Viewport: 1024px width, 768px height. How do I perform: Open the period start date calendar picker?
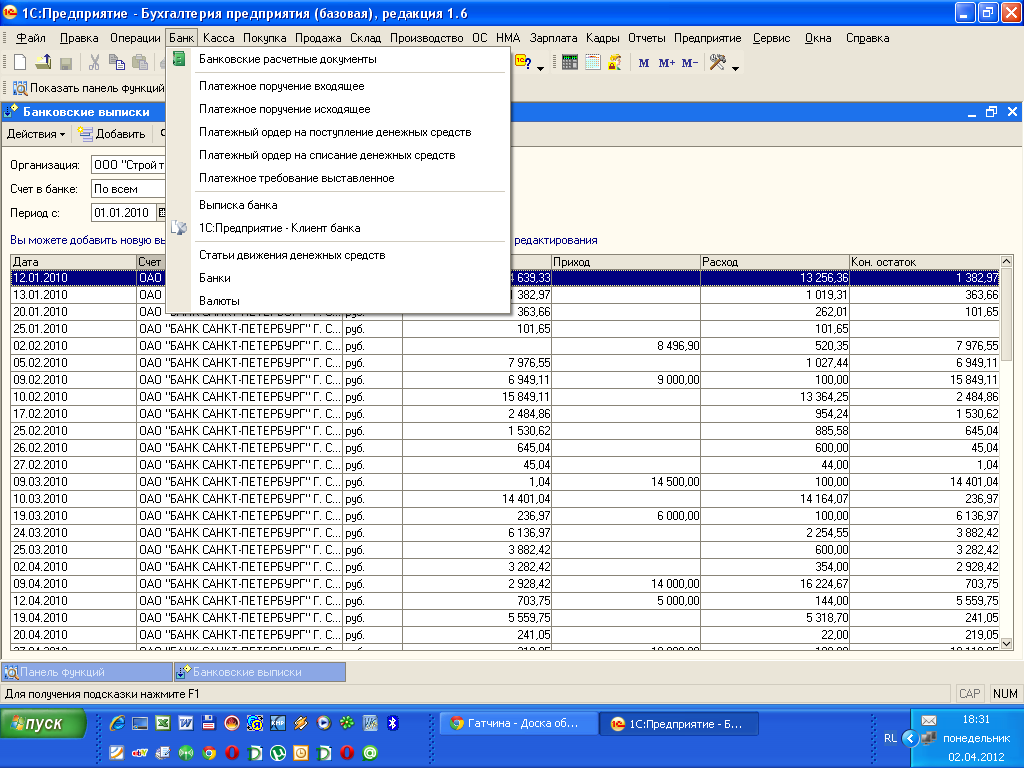pyautogui.click(x=161, y=213)
